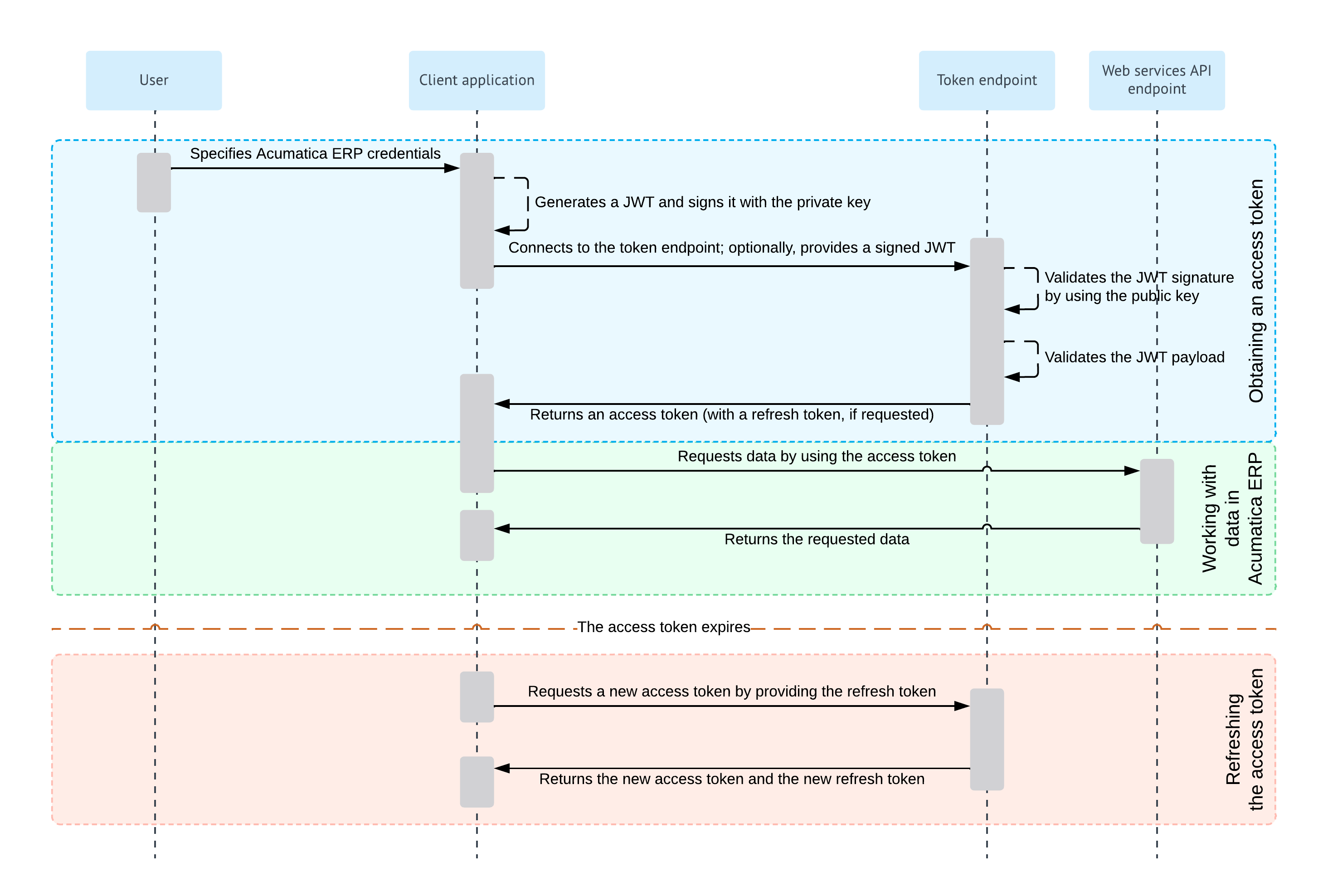Select 'Connects to the token endpoint' message label

pyautogui.click(x=731, y=248)
